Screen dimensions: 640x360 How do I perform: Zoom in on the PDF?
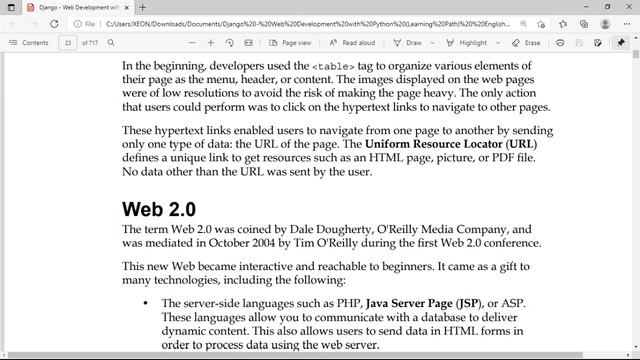click(x=211, y=43)
